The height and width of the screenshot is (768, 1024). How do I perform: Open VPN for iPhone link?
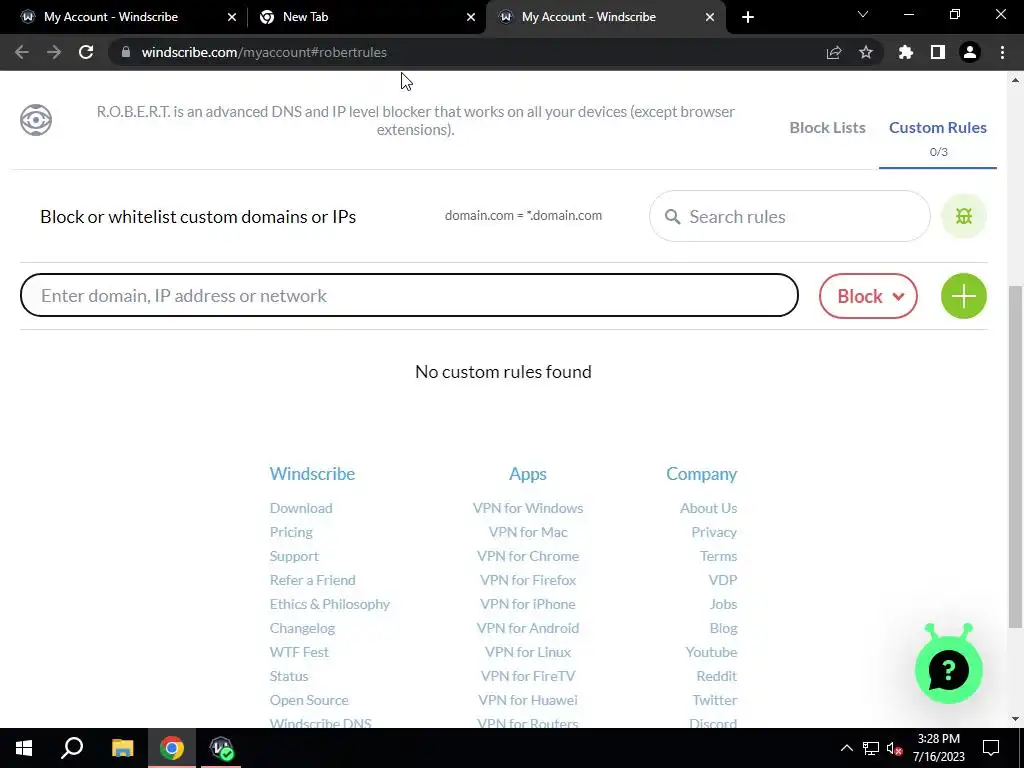point(528,604)
